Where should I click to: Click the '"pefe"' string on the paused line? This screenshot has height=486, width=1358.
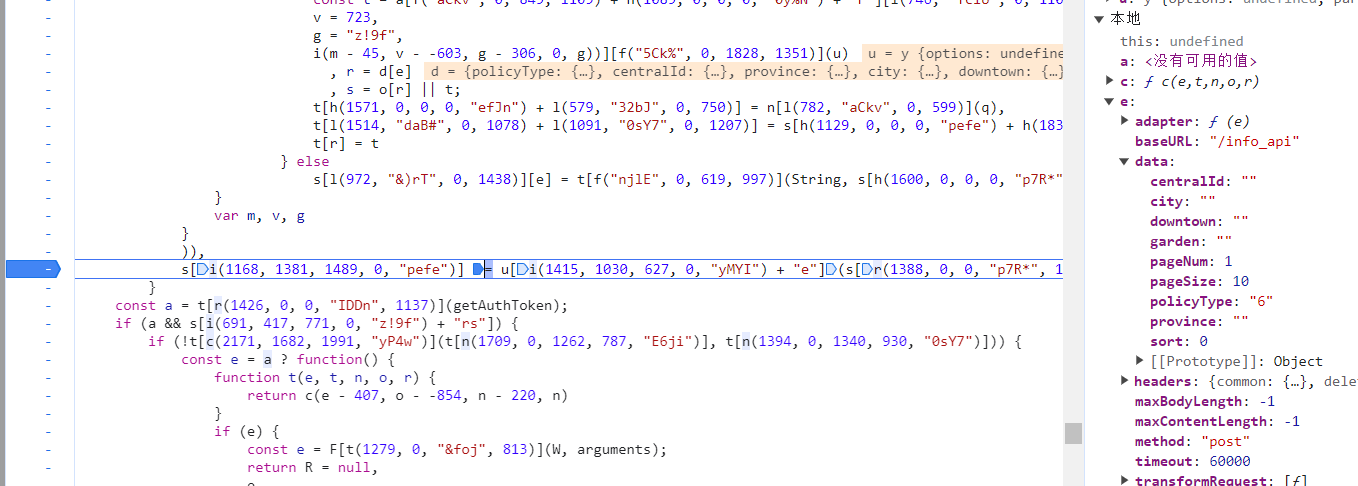423,268
